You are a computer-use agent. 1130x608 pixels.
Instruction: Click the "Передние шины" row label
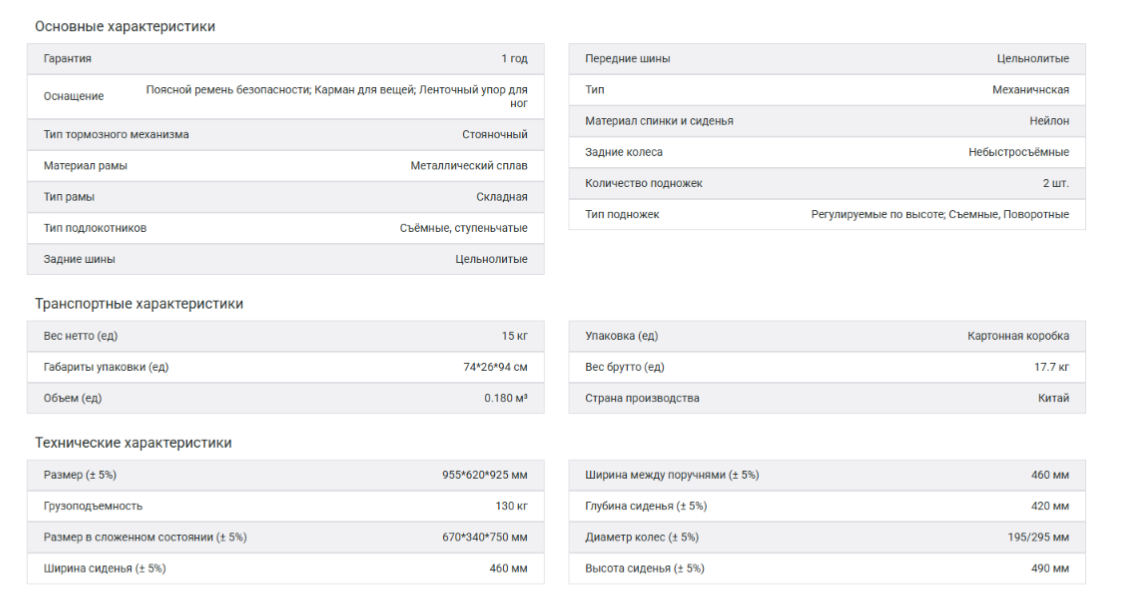tap(628, 59)
